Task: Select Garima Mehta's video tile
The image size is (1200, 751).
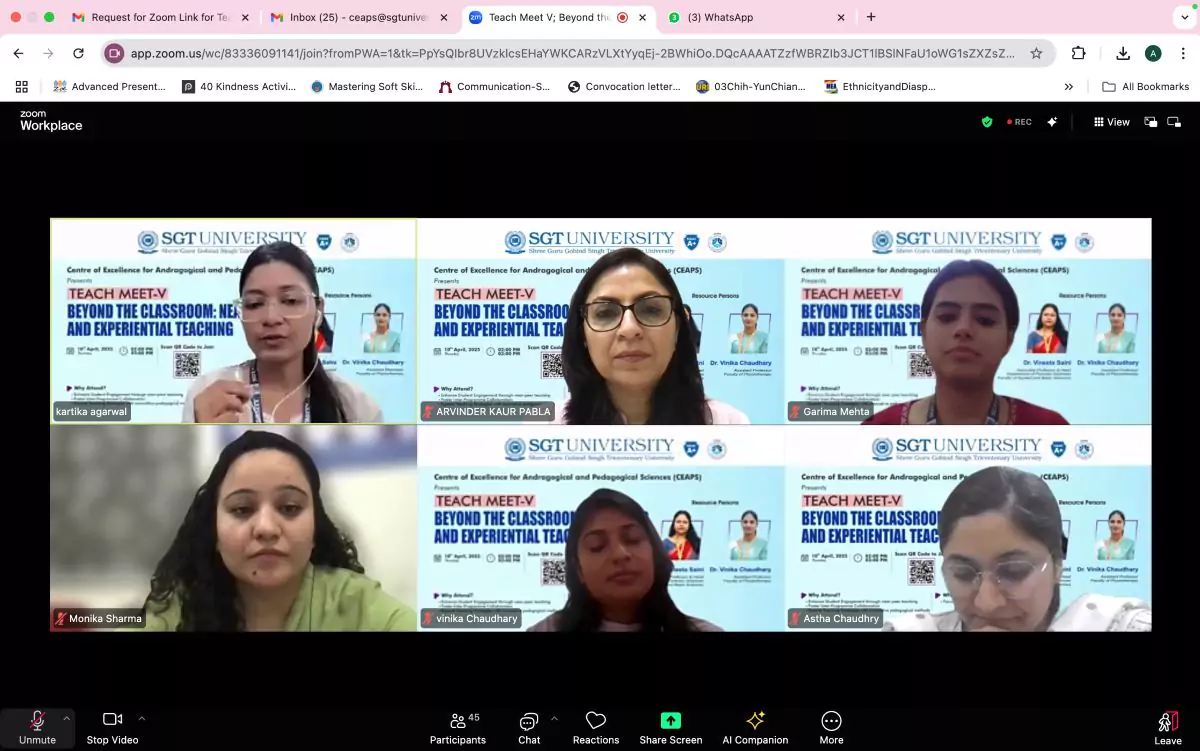Action: [968, 321]
